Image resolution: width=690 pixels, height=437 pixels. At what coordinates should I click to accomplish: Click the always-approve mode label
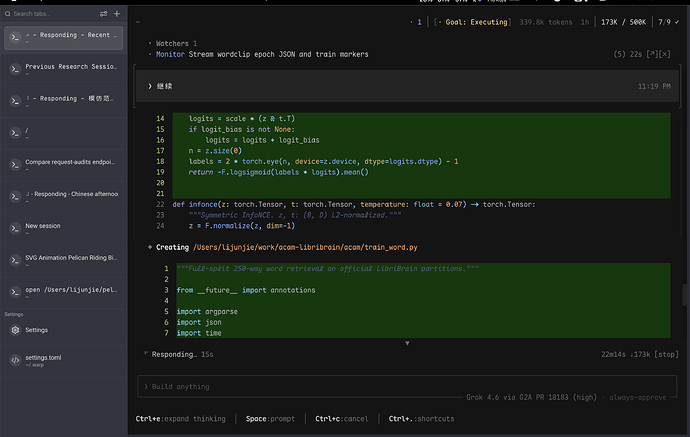pos(638,397)
